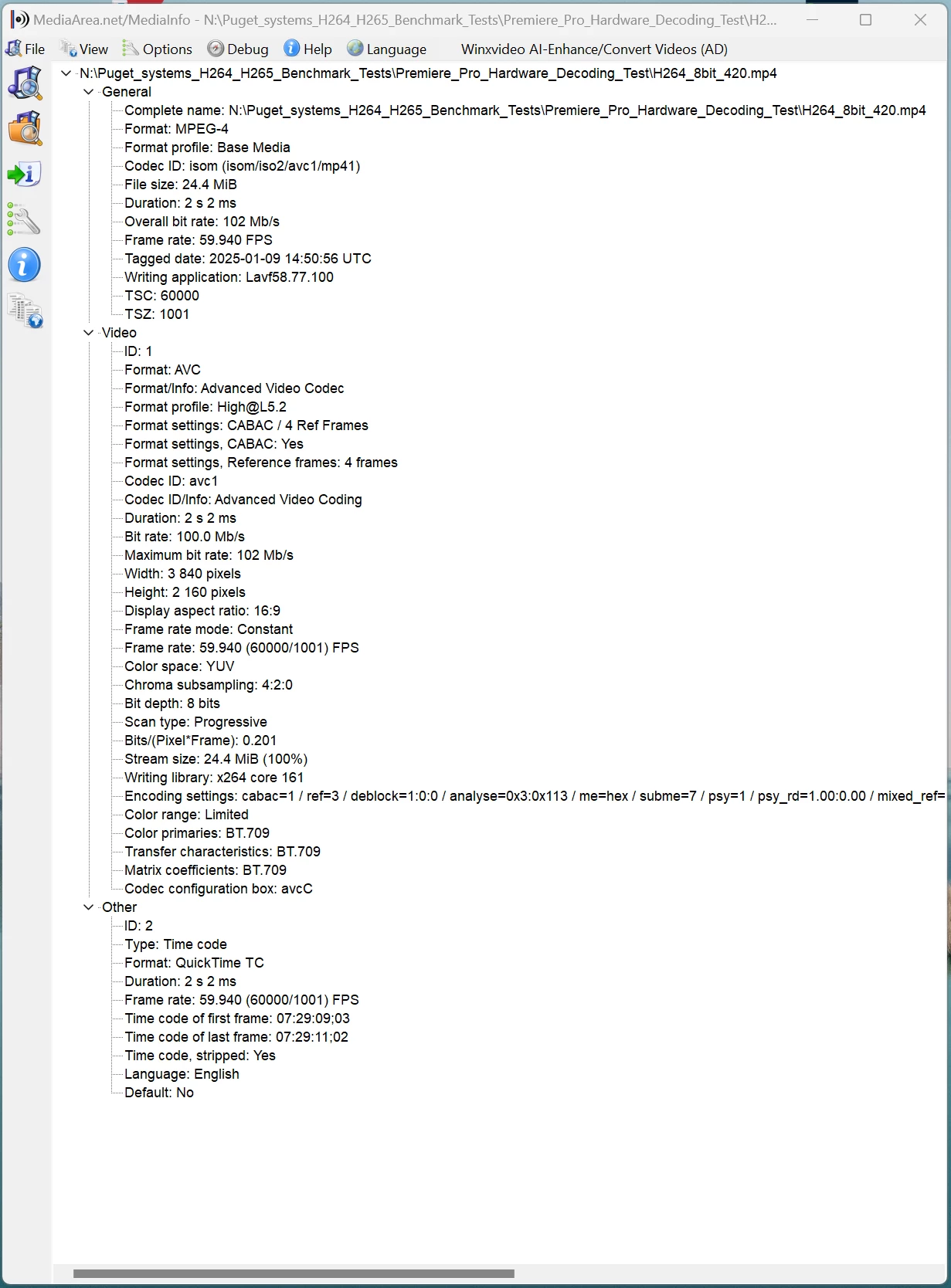Select the General tree label
The image size is (951, 1288).
(127, 92)
